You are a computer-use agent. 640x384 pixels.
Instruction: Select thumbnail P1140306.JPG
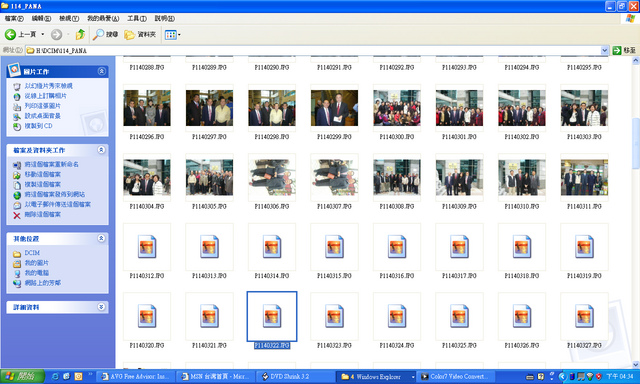pyautogui.click(x=272, y=178)
